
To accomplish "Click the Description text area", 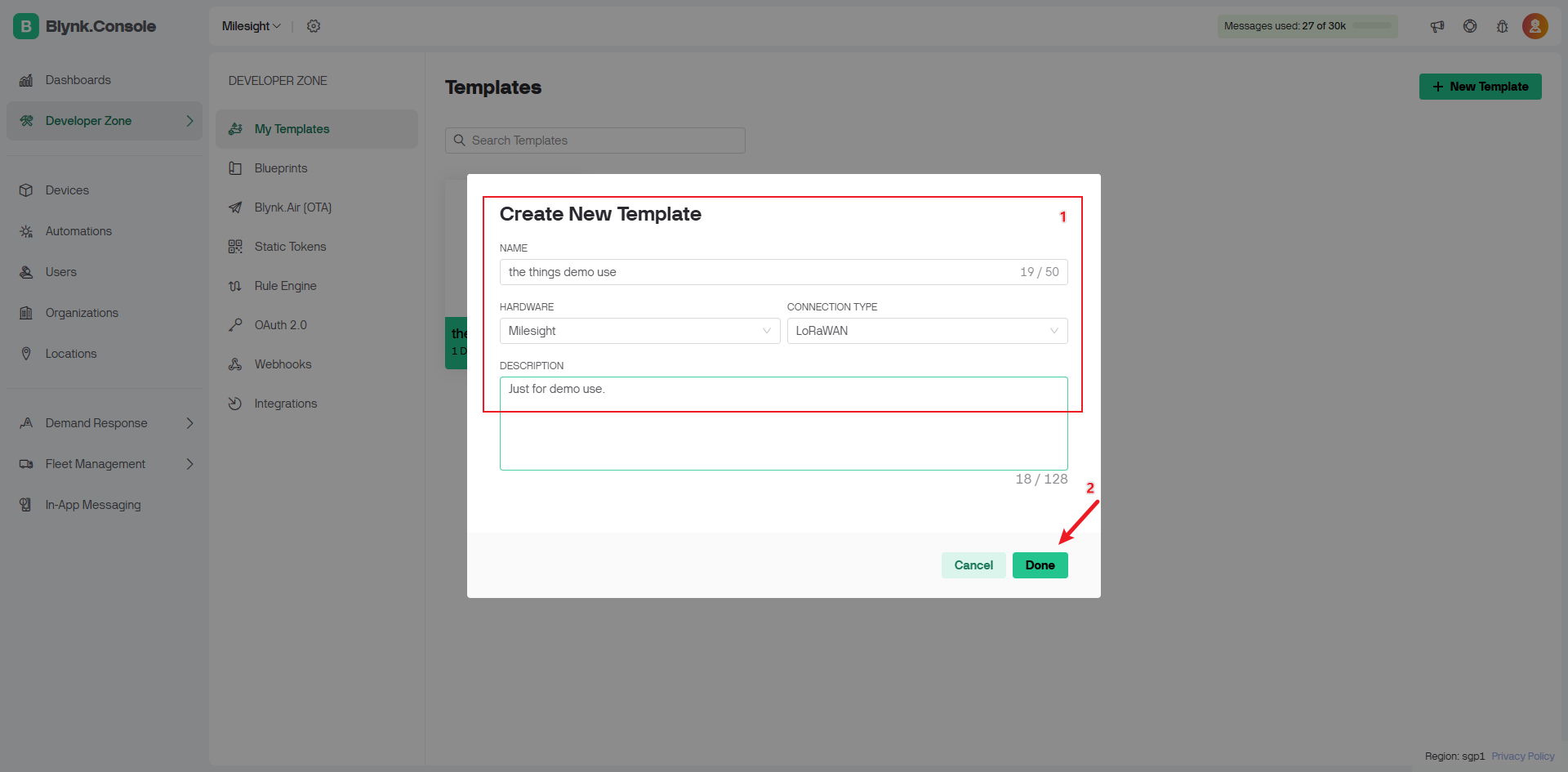I will pos(783,423).
